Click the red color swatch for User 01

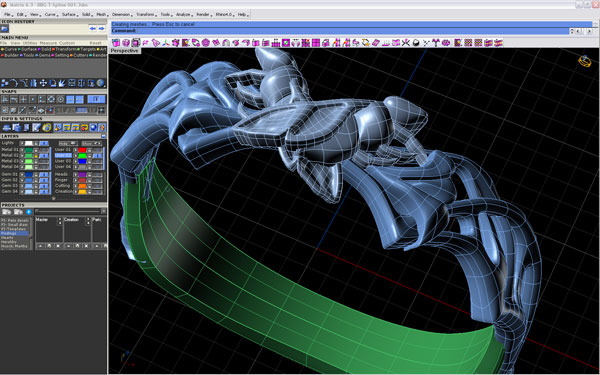(x=83, y=150)
